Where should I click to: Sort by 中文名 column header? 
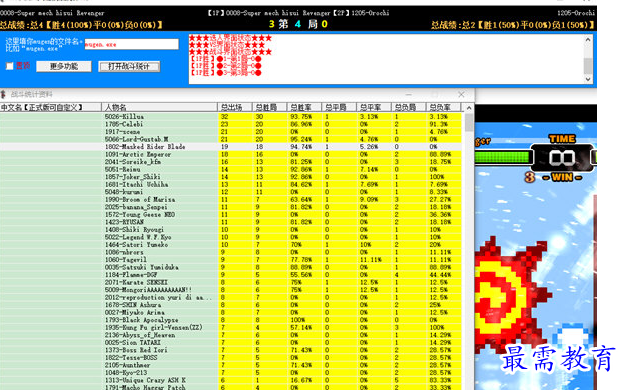(x=51, y=107)
